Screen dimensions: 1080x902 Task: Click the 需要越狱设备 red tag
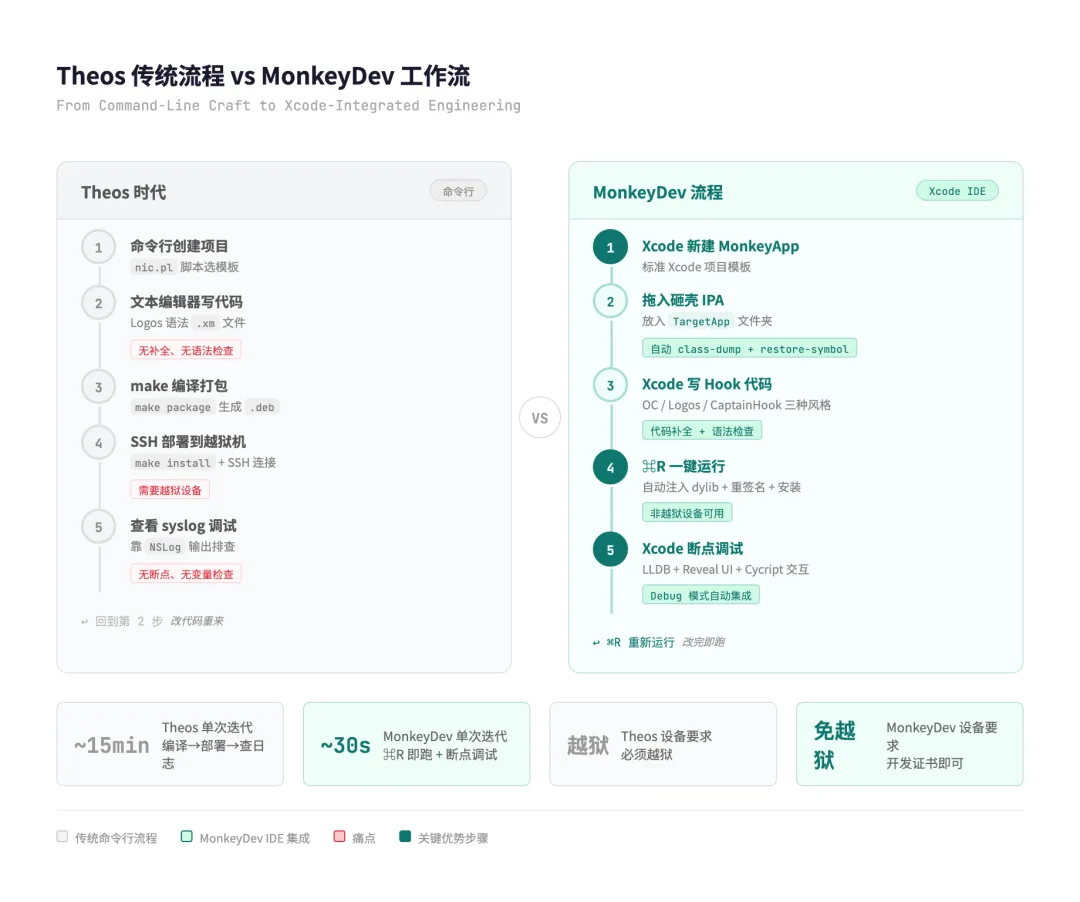point(170,490)
